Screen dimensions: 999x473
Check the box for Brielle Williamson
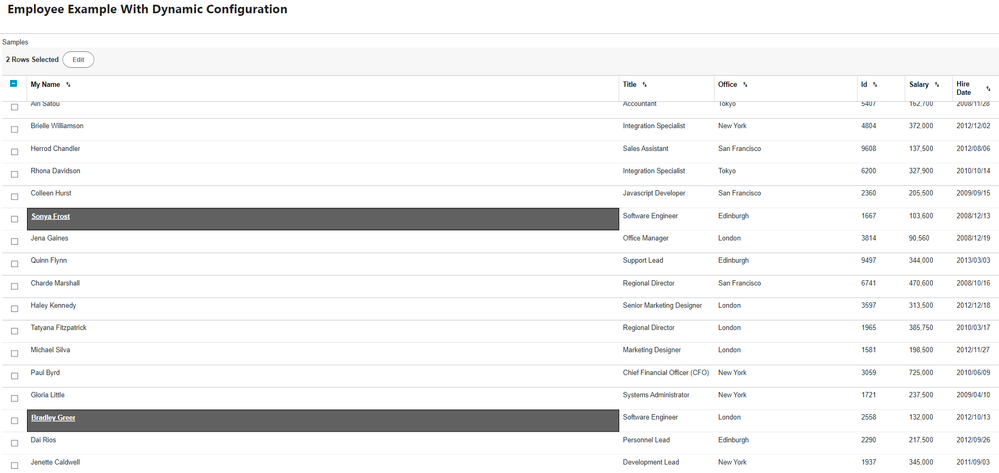click(x=14, y=129)
